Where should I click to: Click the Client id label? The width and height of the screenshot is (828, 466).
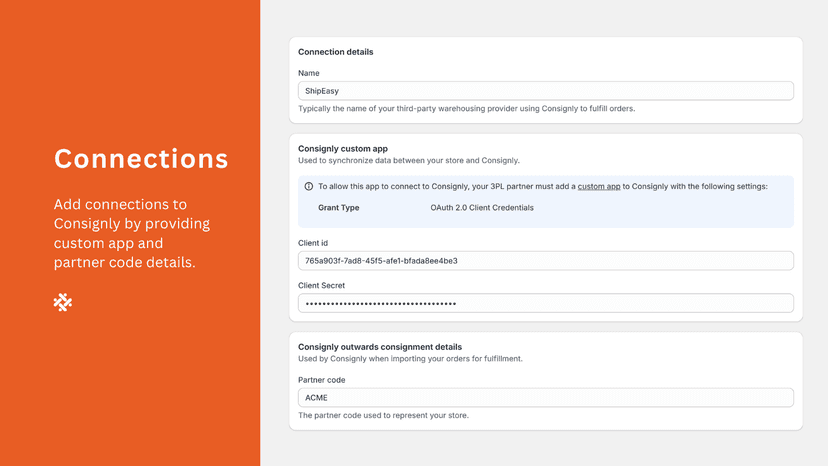click(313, 243)
